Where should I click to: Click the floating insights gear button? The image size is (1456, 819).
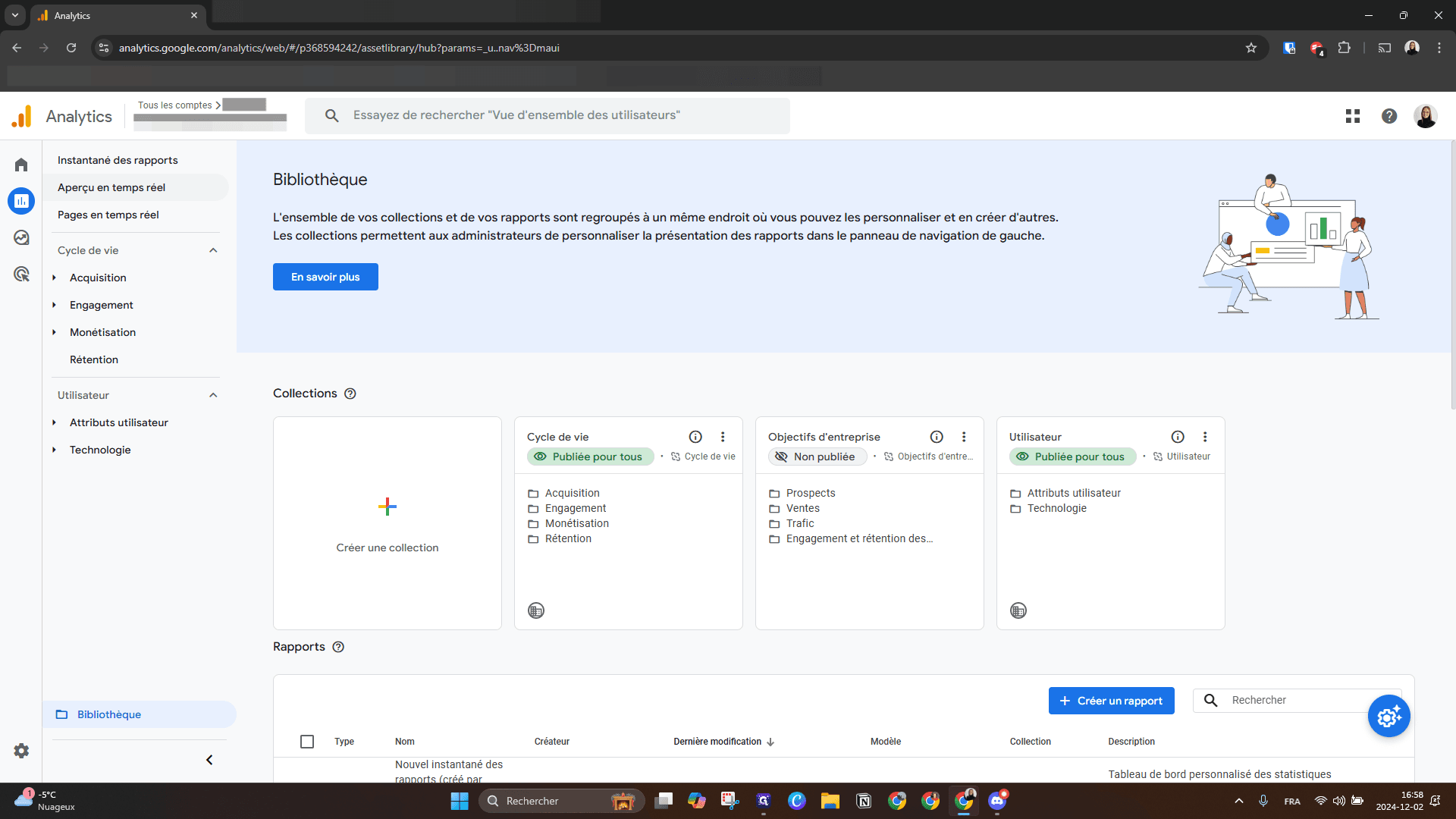pyautogui.click(x=1389, y=716)
